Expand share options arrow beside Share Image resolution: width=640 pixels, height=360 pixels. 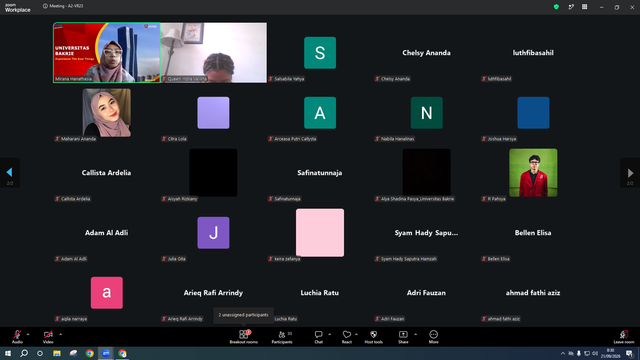[416, 334]
